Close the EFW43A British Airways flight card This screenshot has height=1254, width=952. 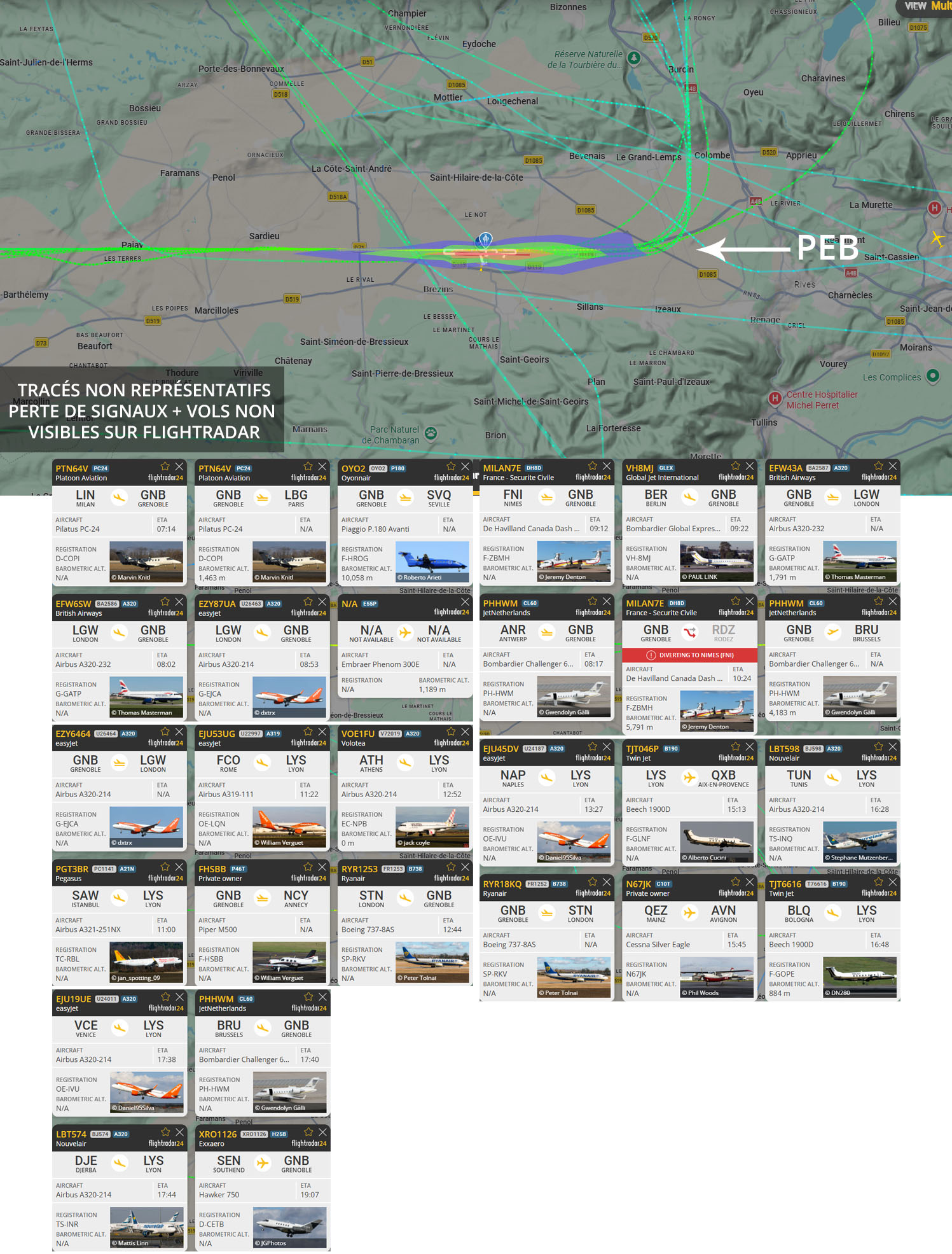coord(893,466)
